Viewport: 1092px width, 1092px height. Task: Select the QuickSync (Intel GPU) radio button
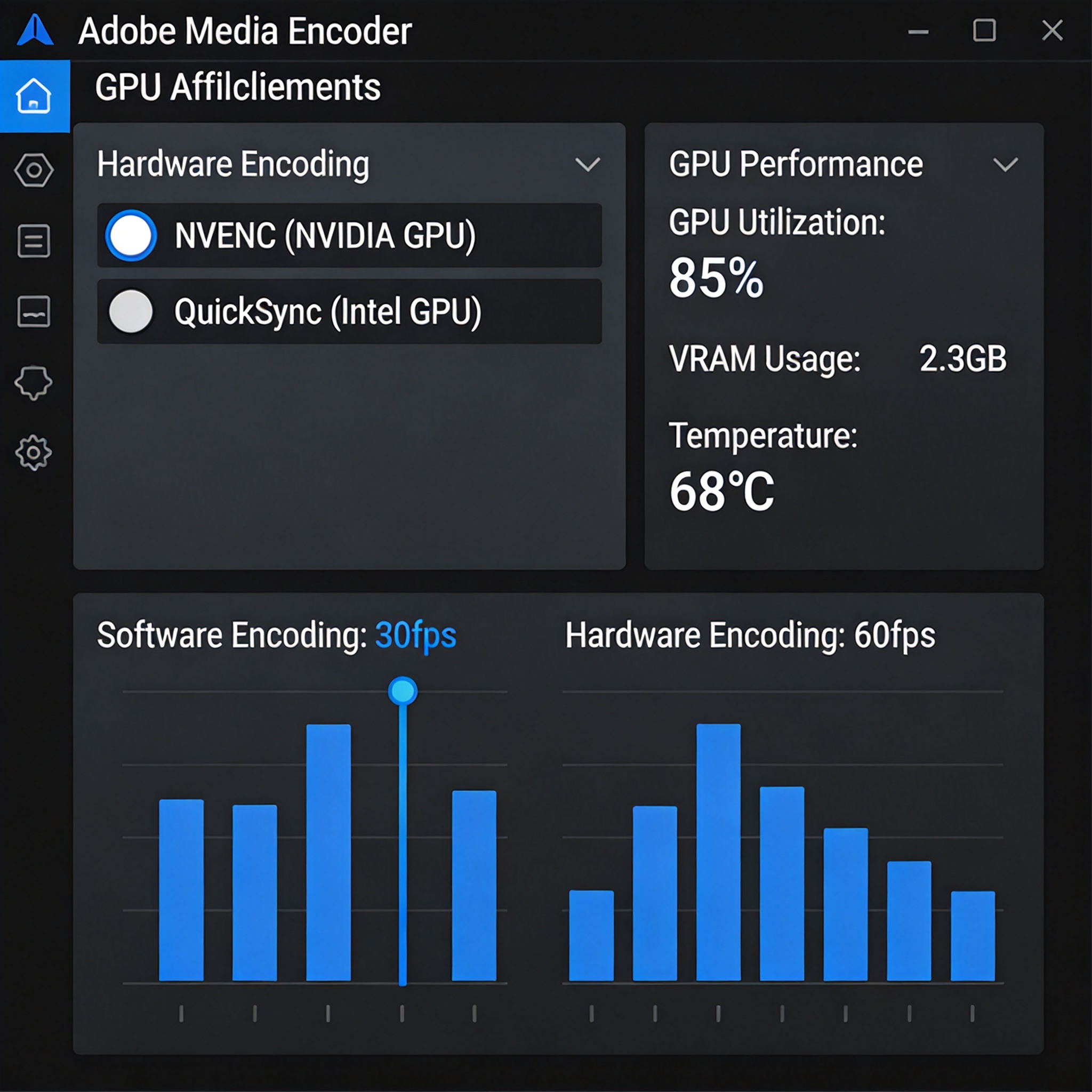(131, 311)
